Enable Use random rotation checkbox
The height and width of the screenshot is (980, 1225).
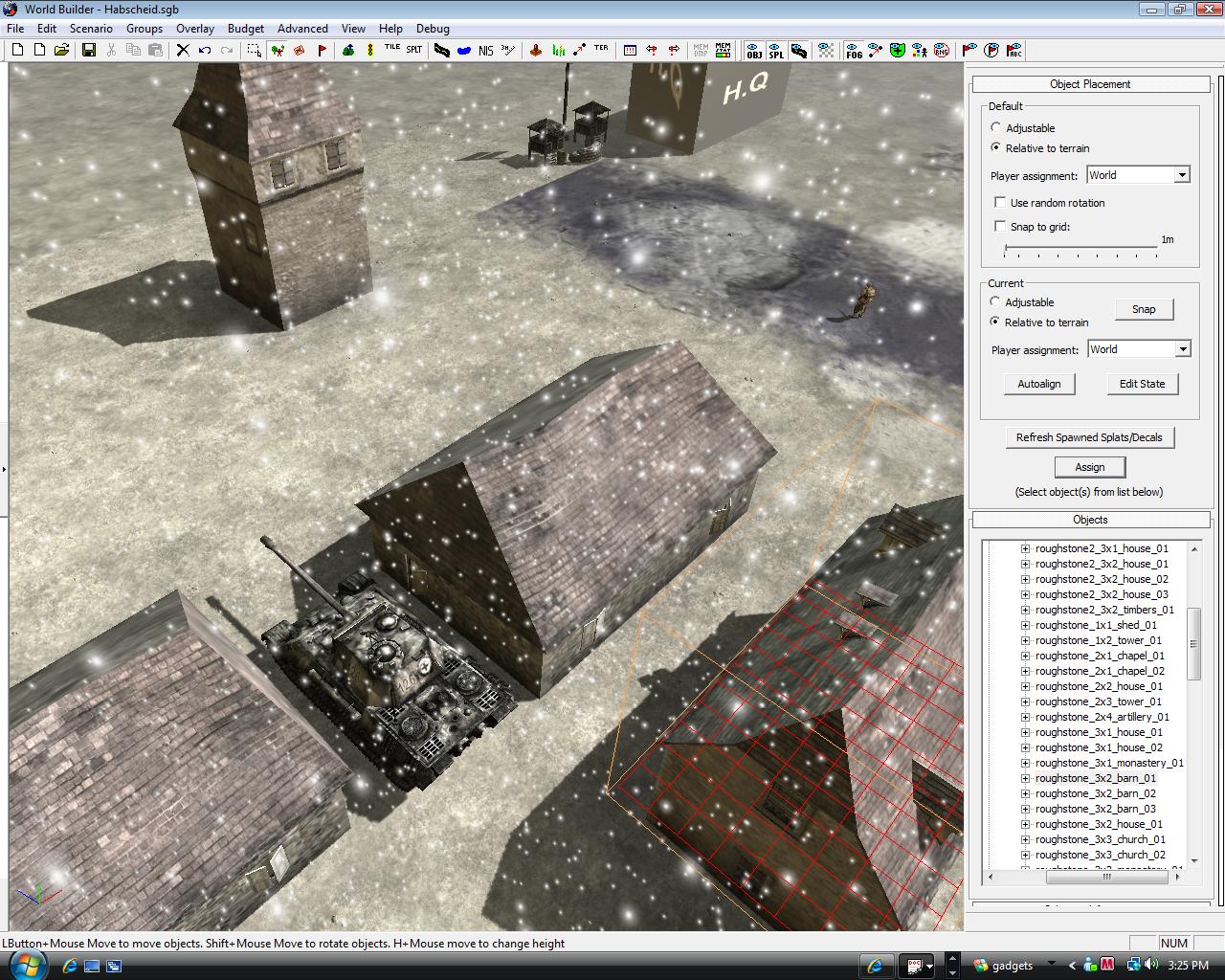click(x=1000, y=202)
